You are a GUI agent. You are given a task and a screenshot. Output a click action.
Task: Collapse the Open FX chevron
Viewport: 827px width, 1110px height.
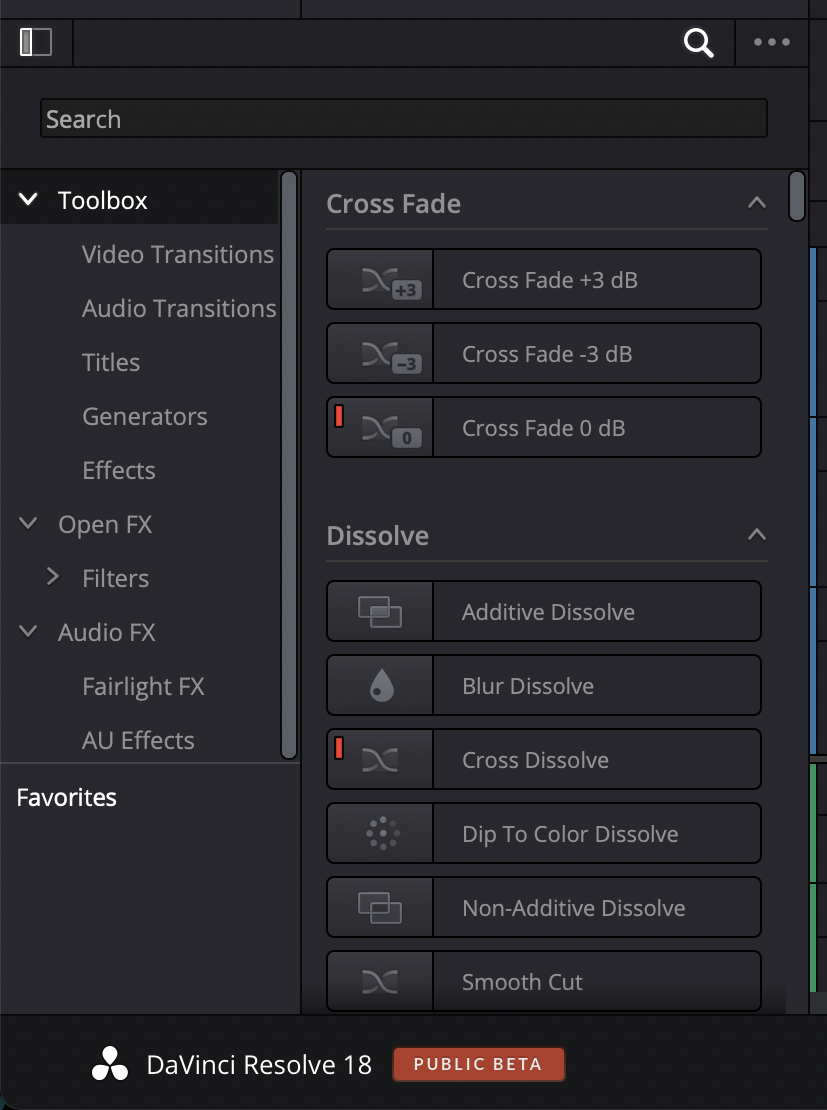coord(28,524)
